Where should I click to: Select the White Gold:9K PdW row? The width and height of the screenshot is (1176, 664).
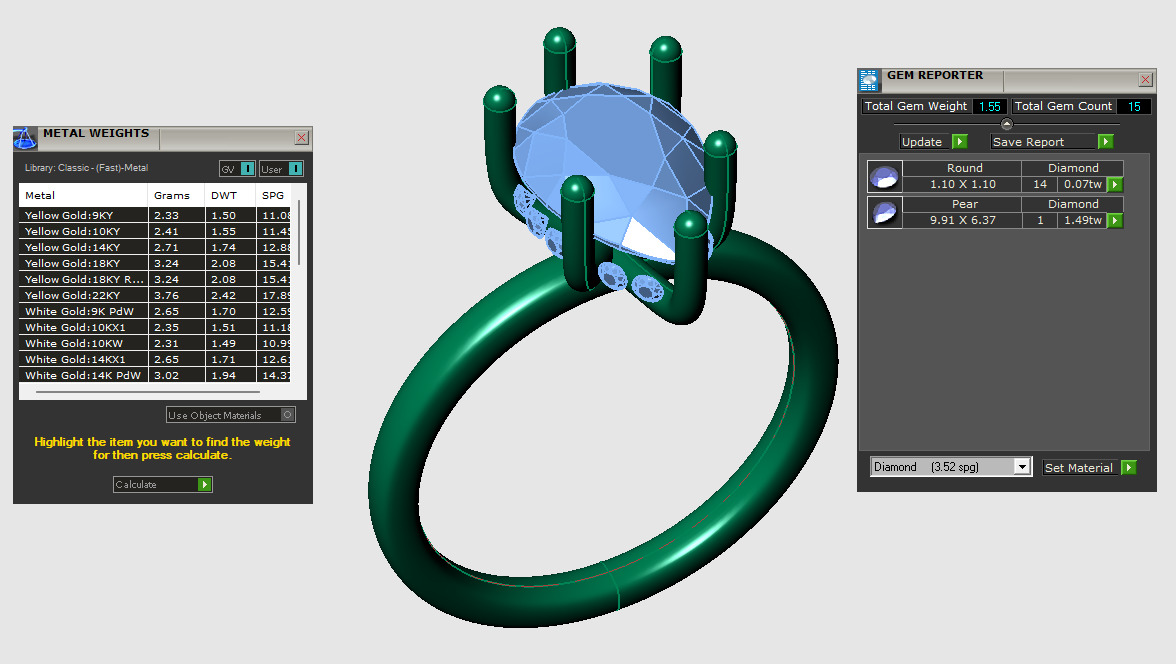154,311
